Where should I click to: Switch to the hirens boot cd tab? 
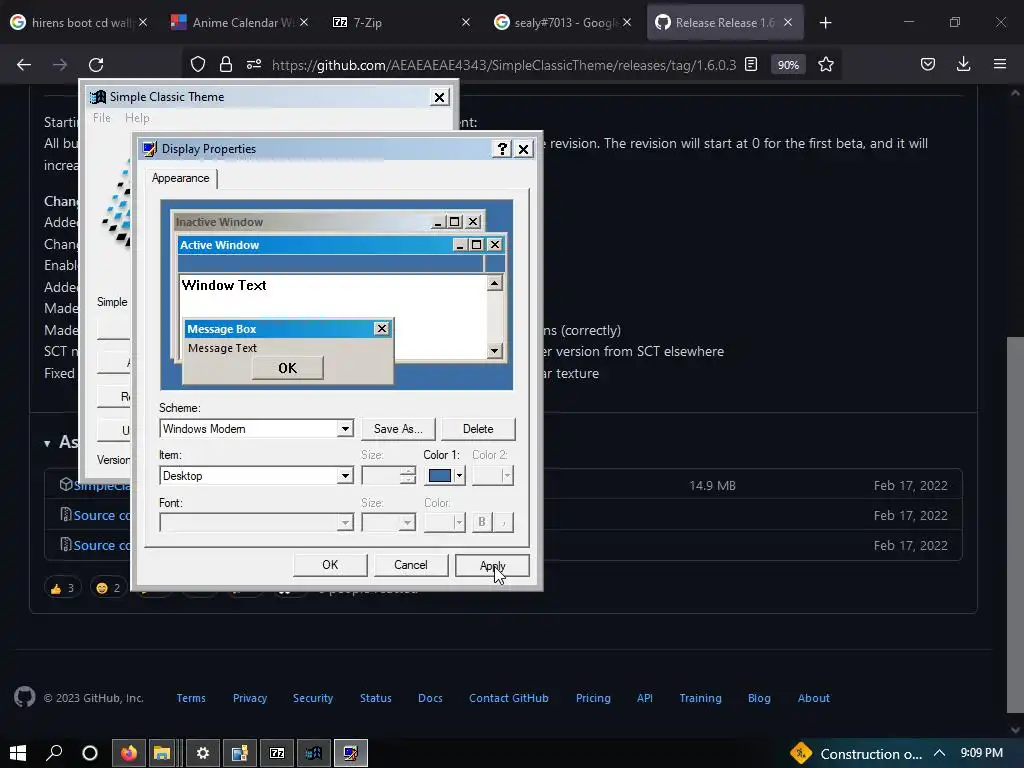point(79,23)
